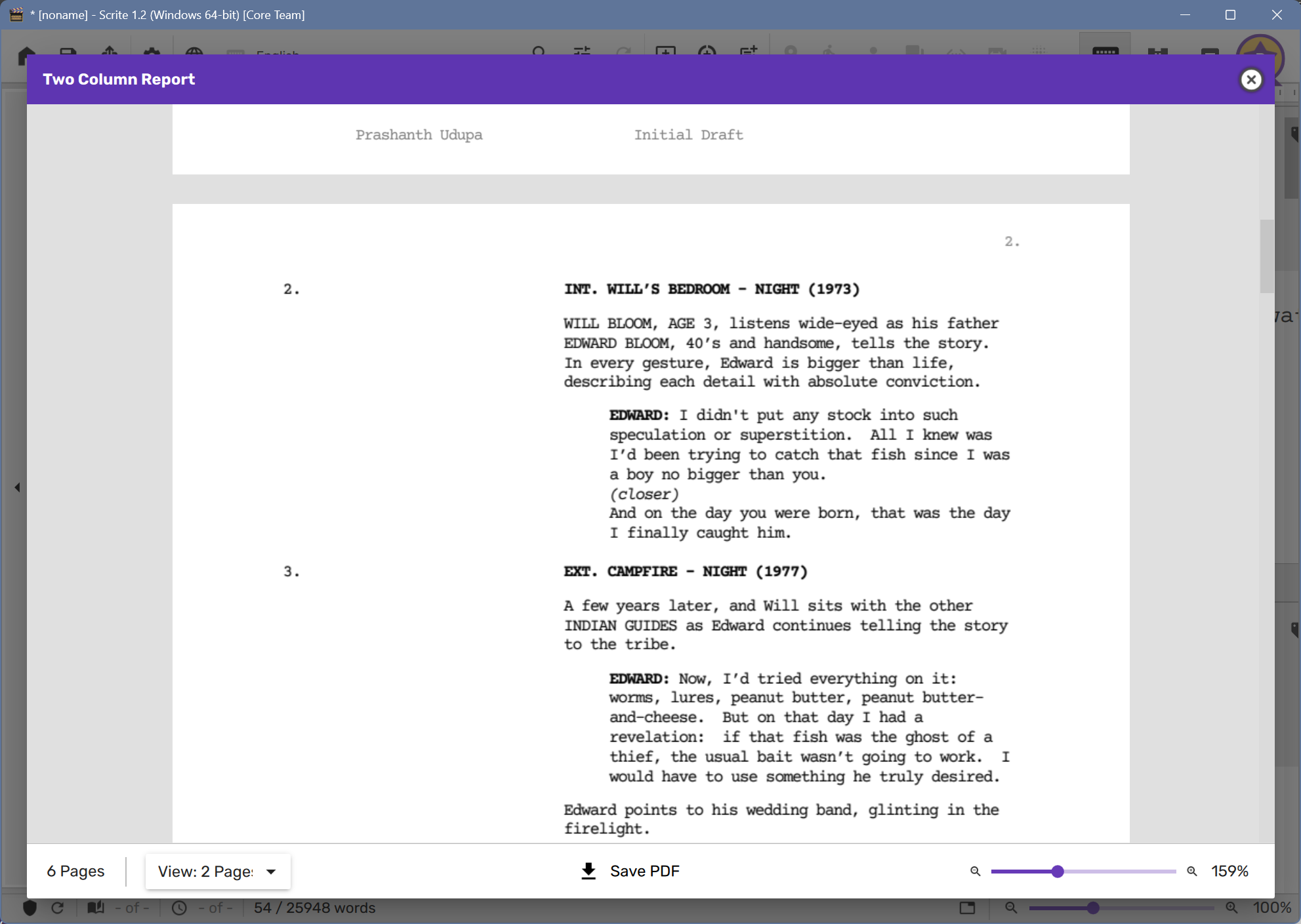Click the zoom in magnifier in report preview
The width and height of the screenshot is (1301, 924).
point(1191,872)
